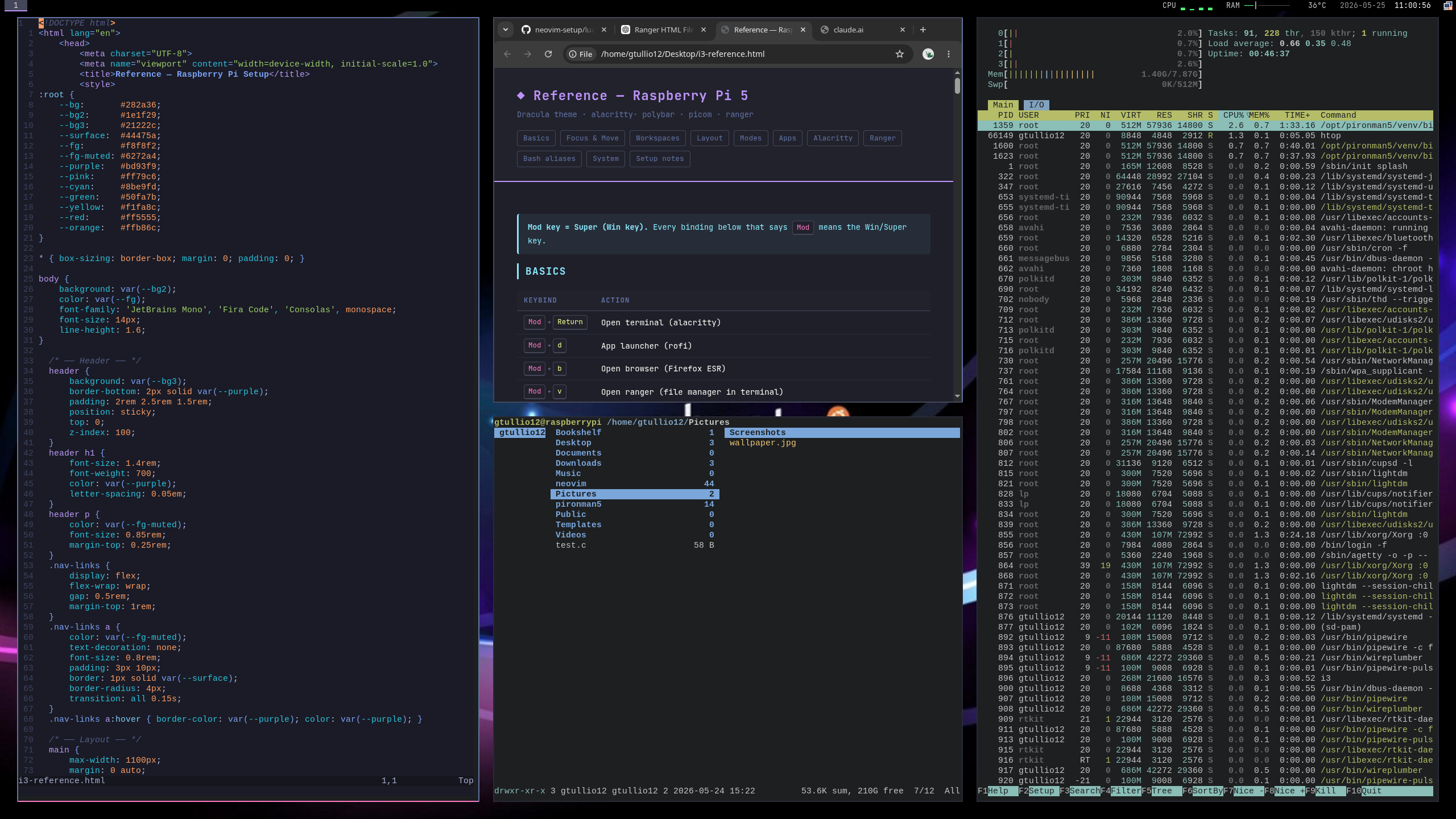Open the Modes nav link
Screen dimensions: 1456x819
click(750, 138)
